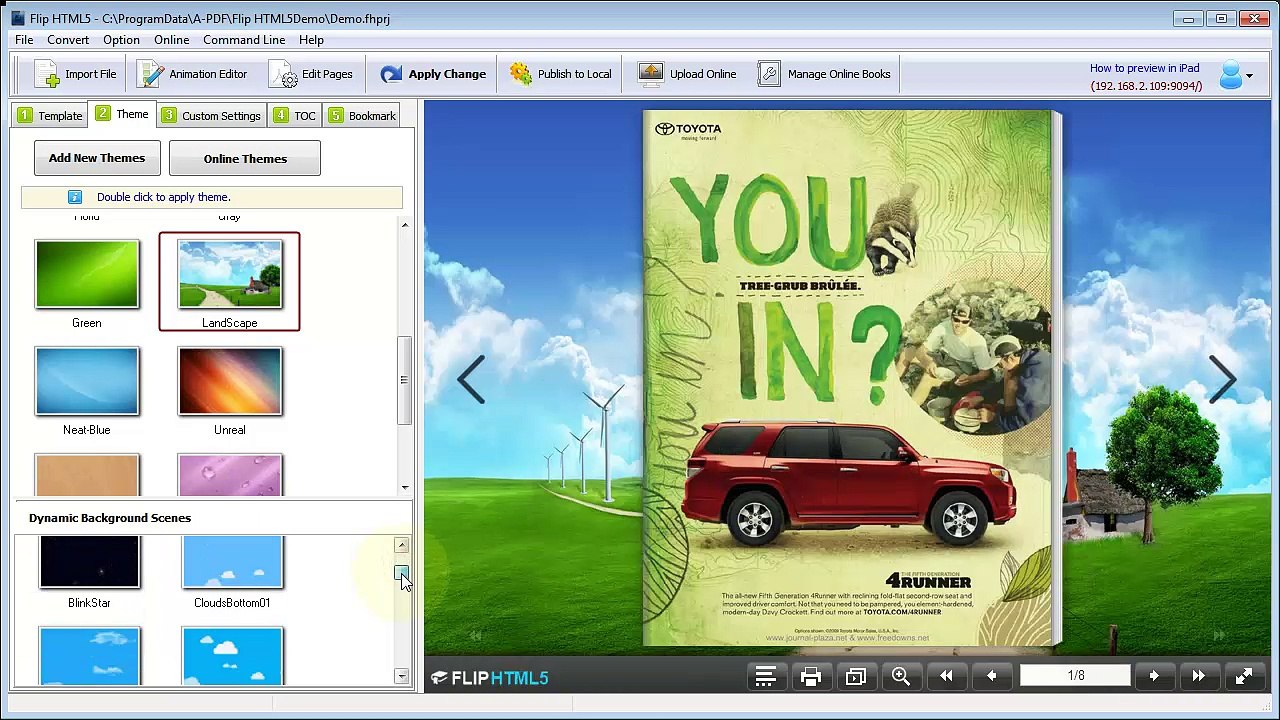The image size is (1280, 720).
Task: Go to previous page in bottom bar
Action: pyautogui.click(x=991, y=677)
